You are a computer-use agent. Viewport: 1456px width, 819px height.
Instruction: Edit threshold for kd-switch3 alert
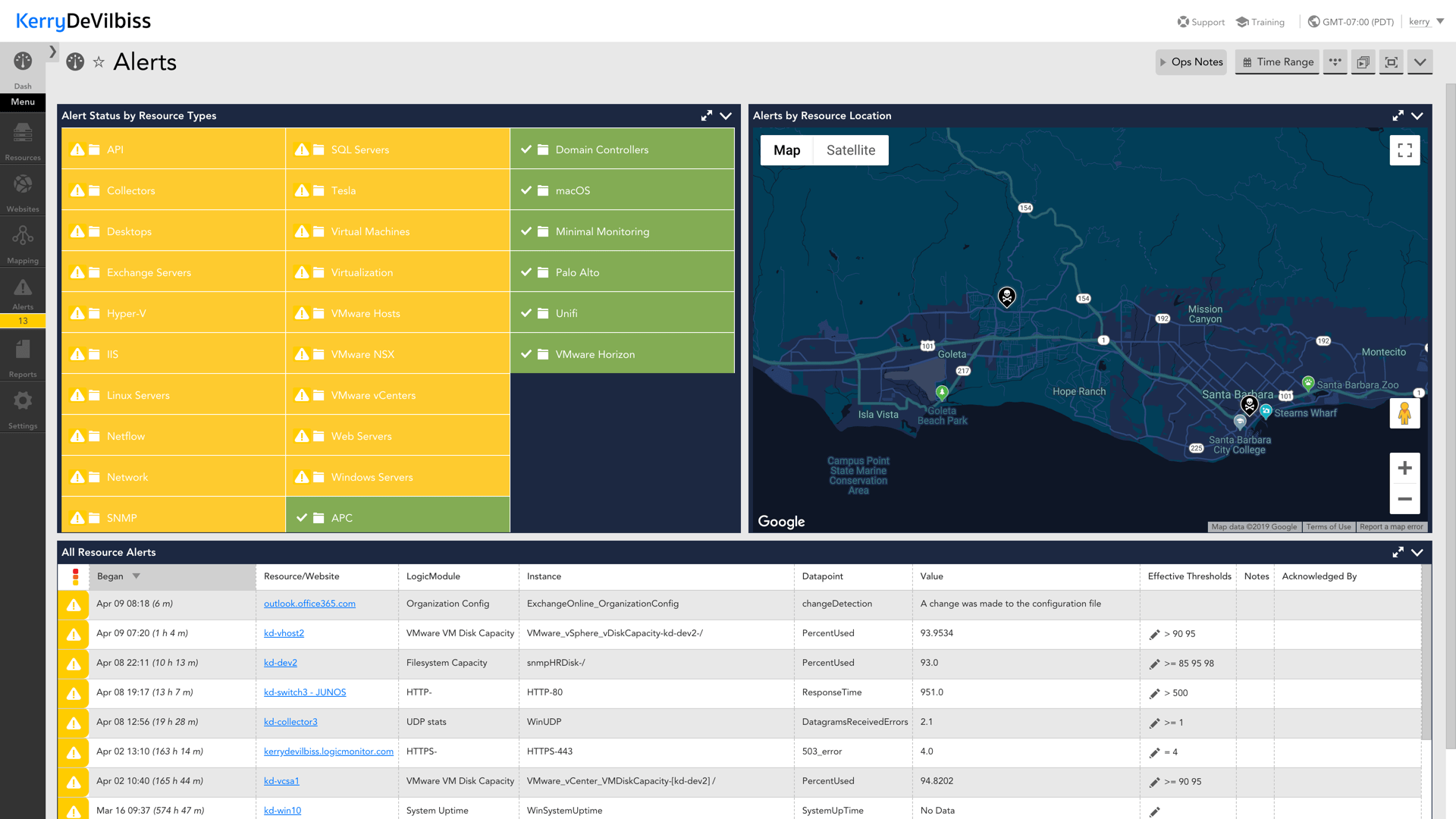pyautogui.click(x=1154, y=693)
